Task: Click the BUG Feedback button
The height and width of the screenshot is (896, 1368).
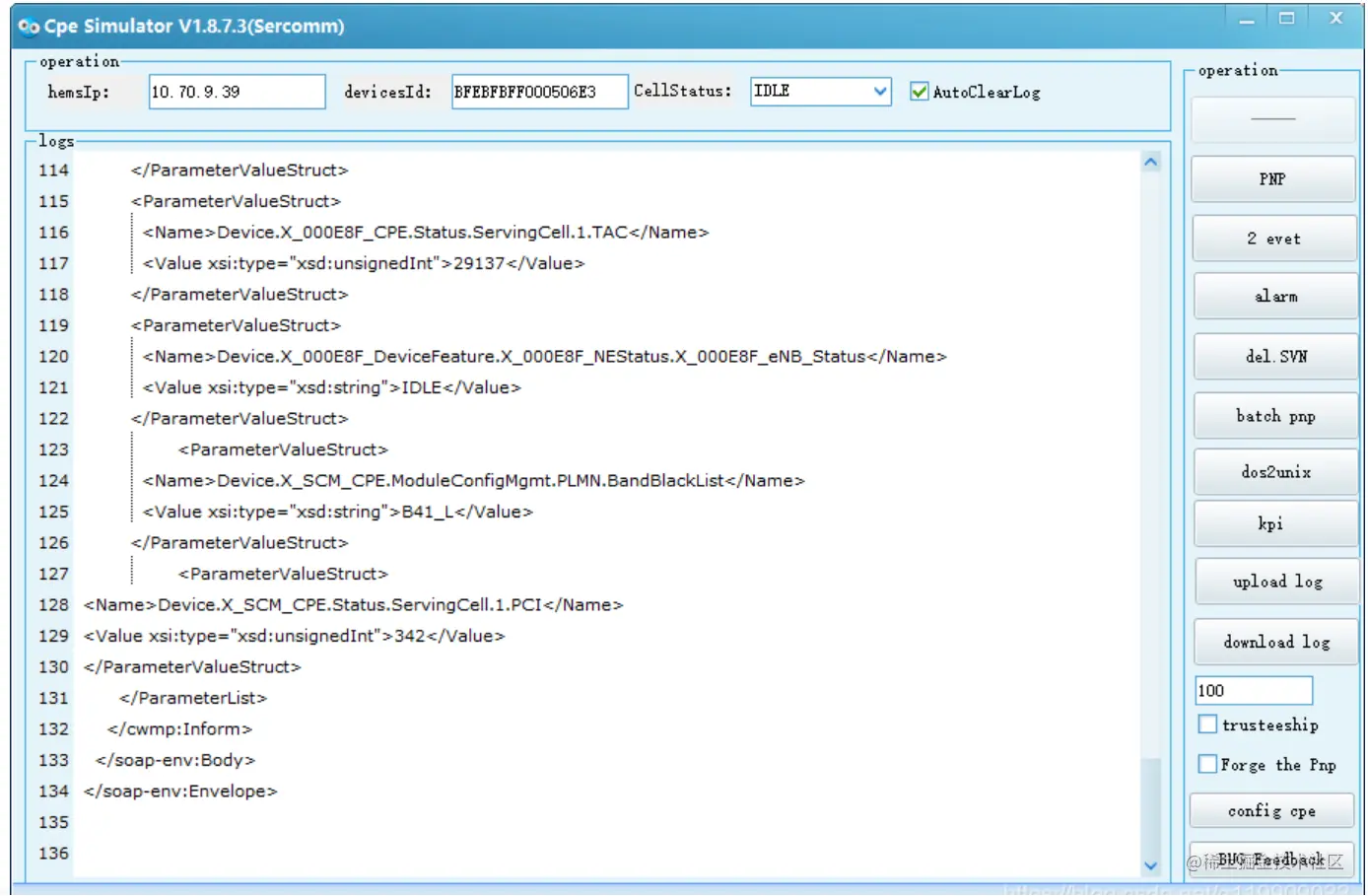Action: click(x=1271, y=860)
